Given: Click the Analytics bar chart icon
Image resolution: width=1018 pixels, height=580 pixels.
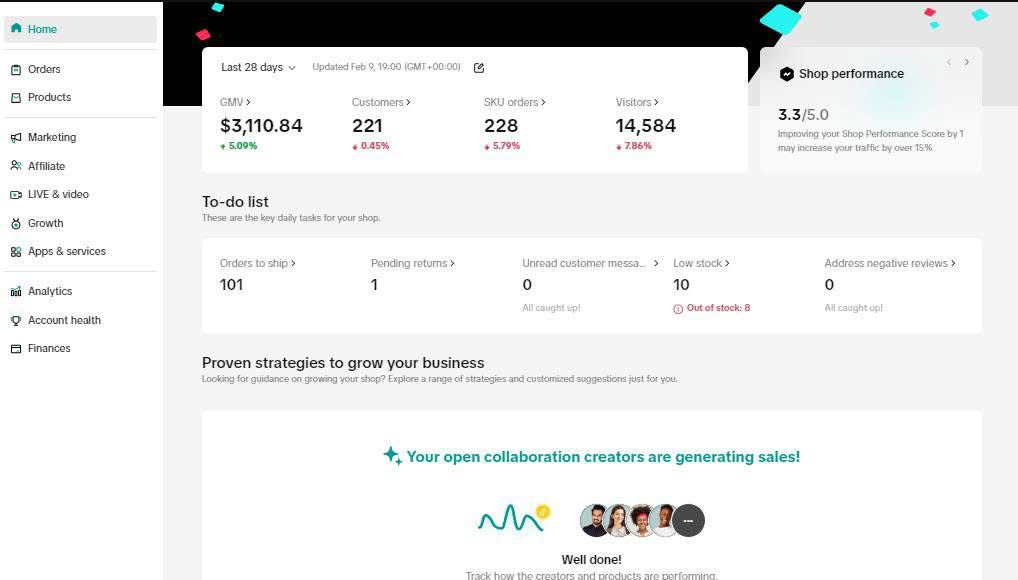Looking at the screenshot, I should [x=16, y=292].
